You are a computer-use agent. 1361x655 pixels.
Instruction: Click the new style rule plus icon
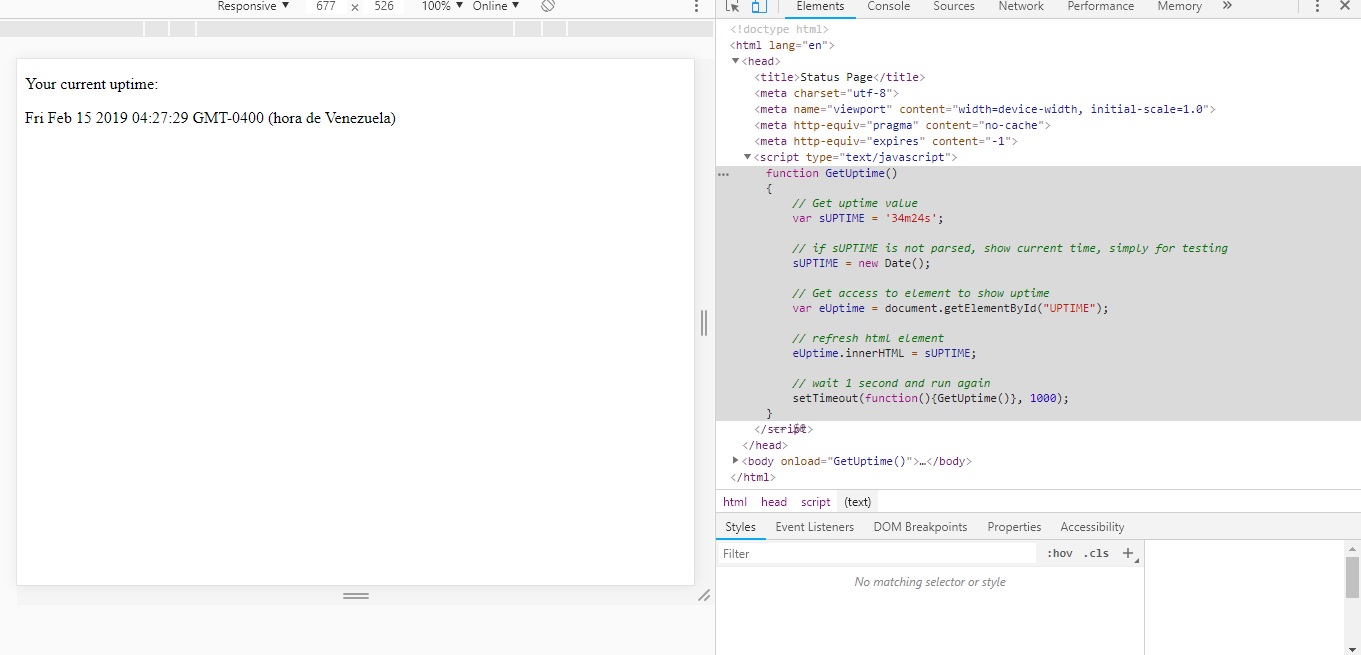pyautogui.click(x=1128, y=553)
